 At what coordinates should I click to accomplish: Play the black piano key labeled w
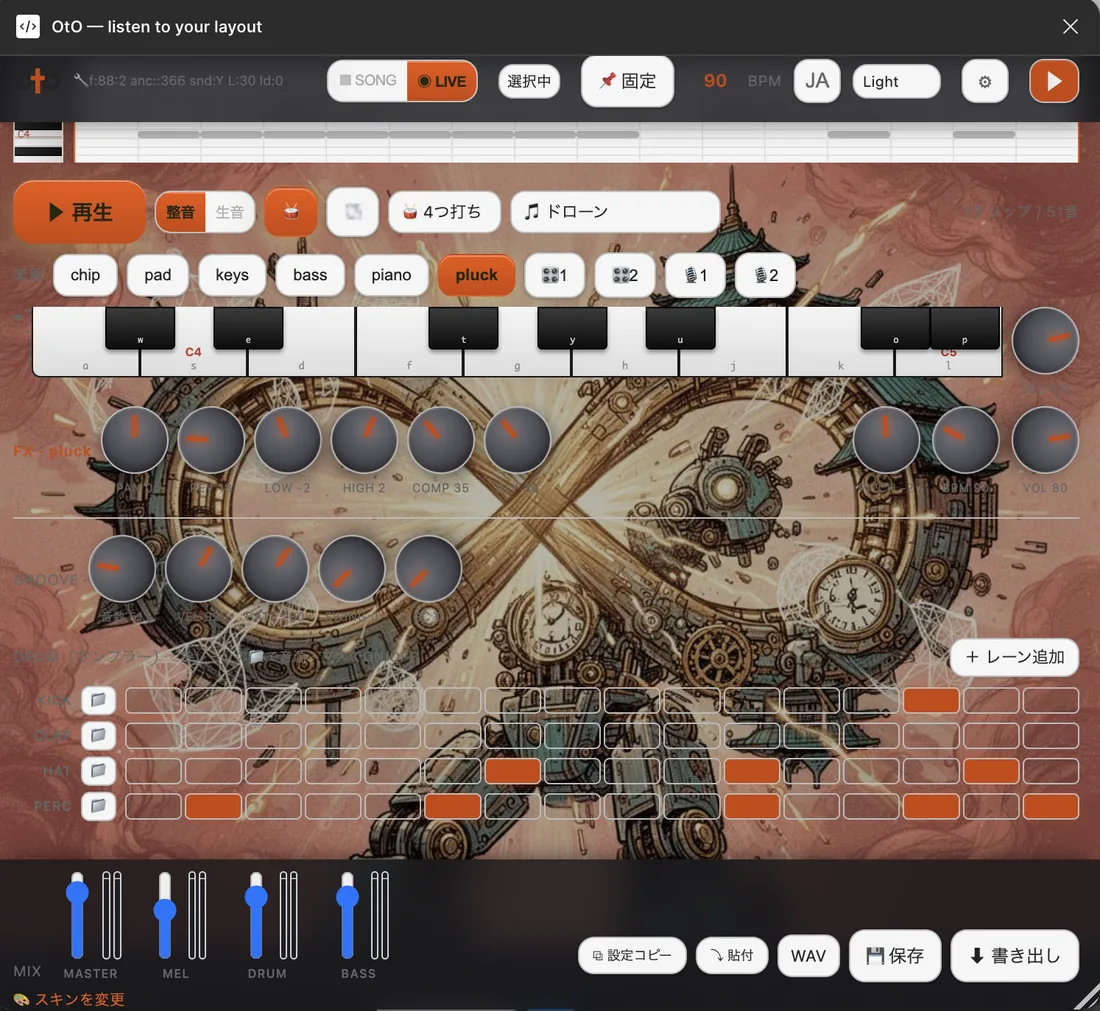[140, 328]
